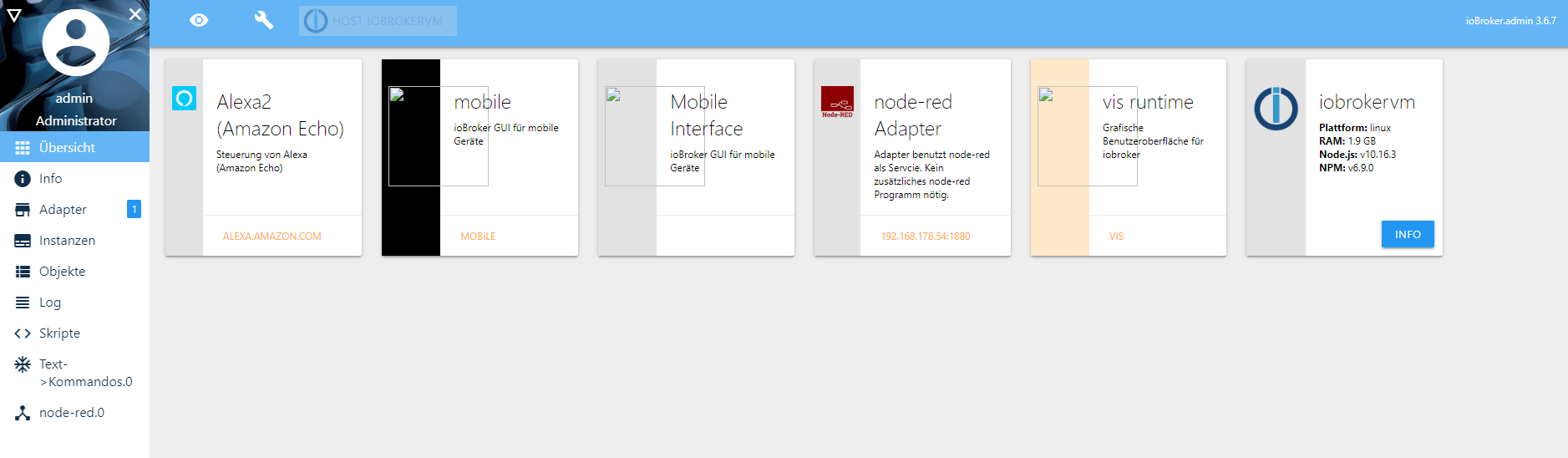The width and height of the screenshot is (1568, 458).
Task: Click the Alexa2 blue ring icon
Action: pos(184,99)
